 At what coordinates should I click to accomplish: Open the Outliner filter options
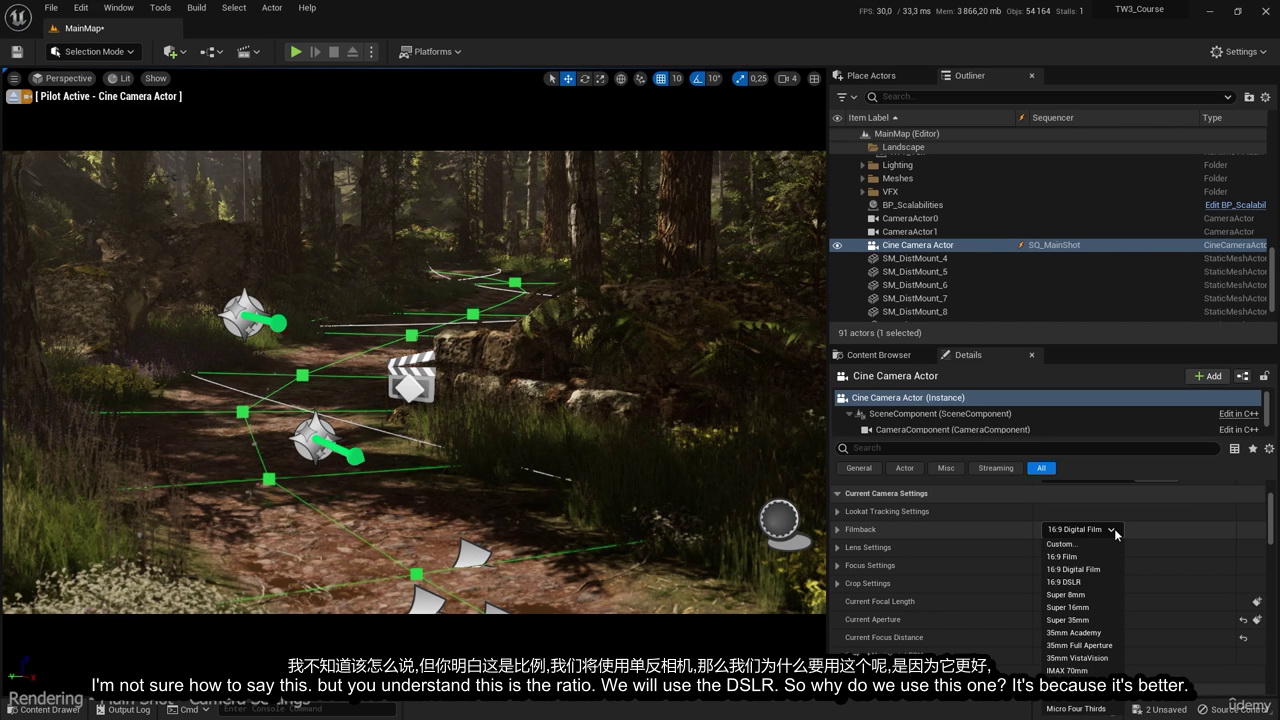846,97
